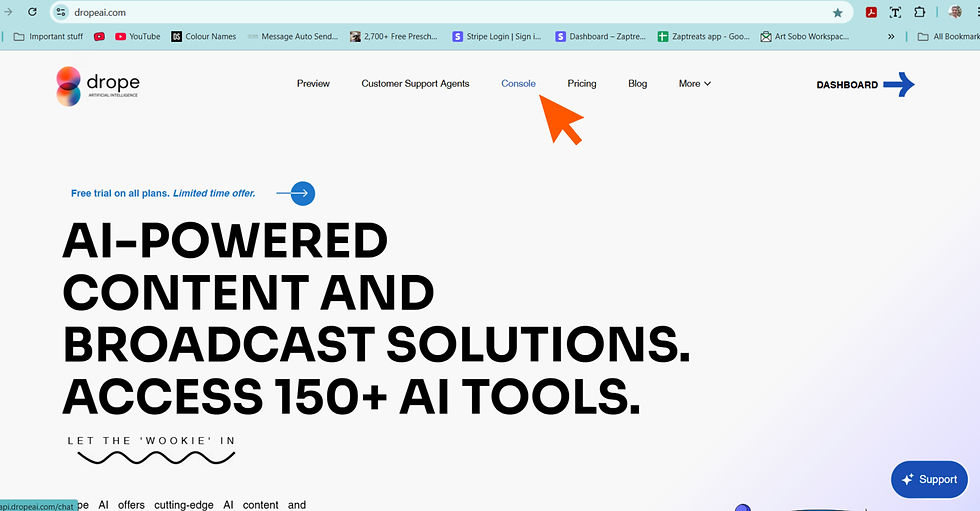This screenshot has height=511, width=980.
Task: Open the Dashboard – Zaptre bookmark
Action: pyautogui.click(x=601, y=36)
